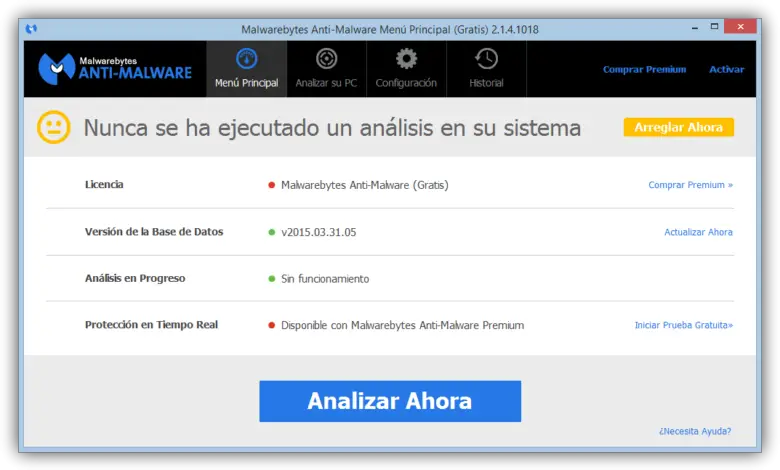This screenshot has width=780, height=470.
Task: Click the Actualizar Ahora link
Action: (698, 232)
